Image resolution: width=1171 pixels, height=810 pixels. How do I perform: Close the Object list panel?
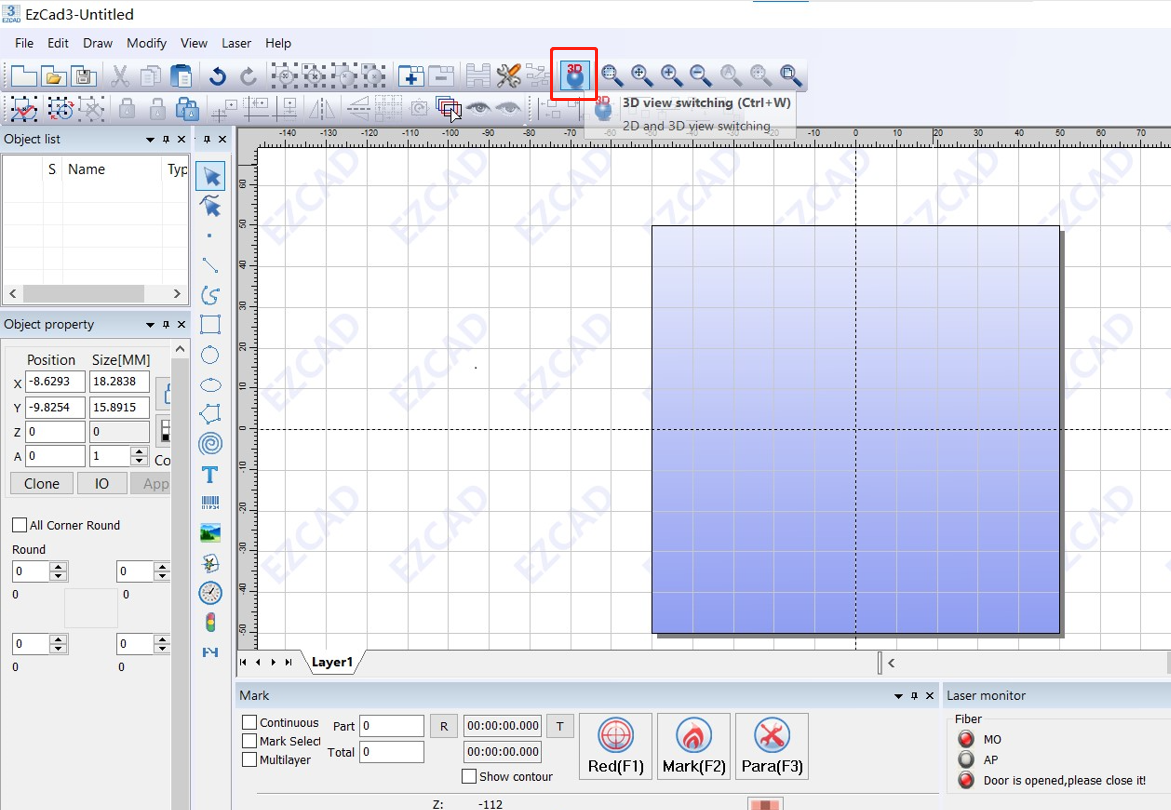(181, 139)
